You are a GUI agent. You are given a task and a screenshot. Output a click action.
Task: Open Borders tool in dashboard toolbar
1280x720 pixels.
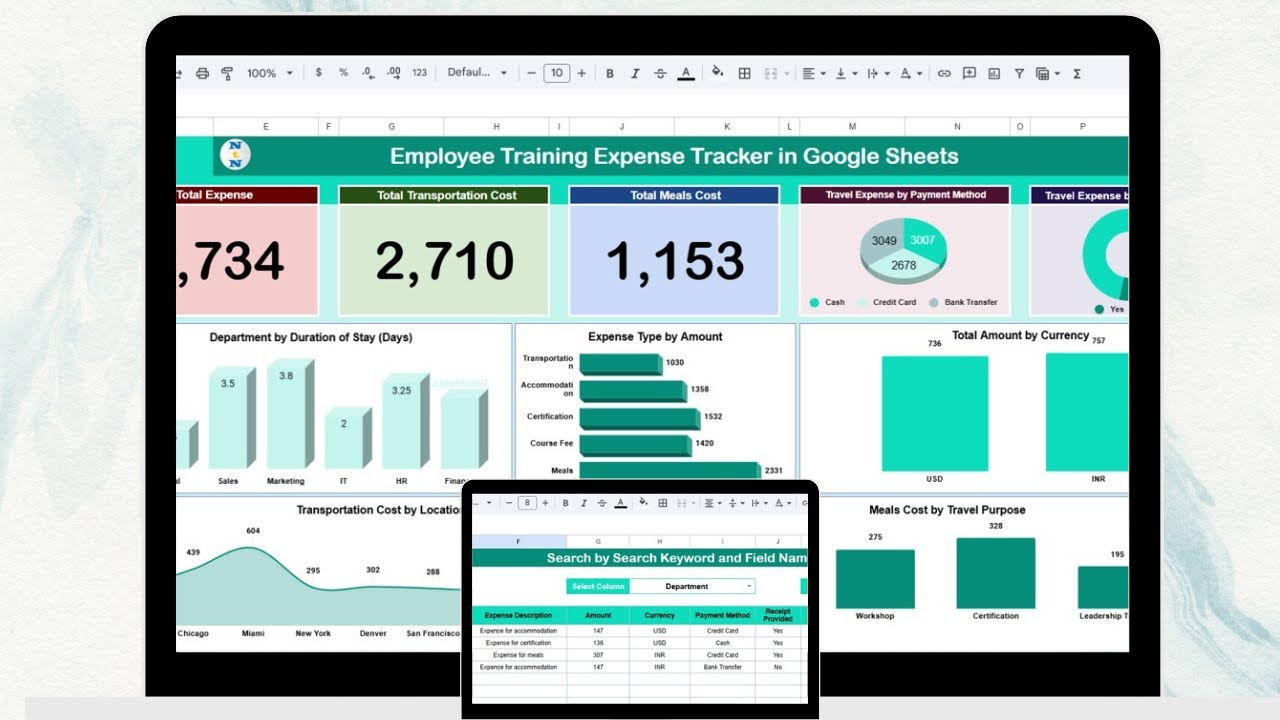744,73
